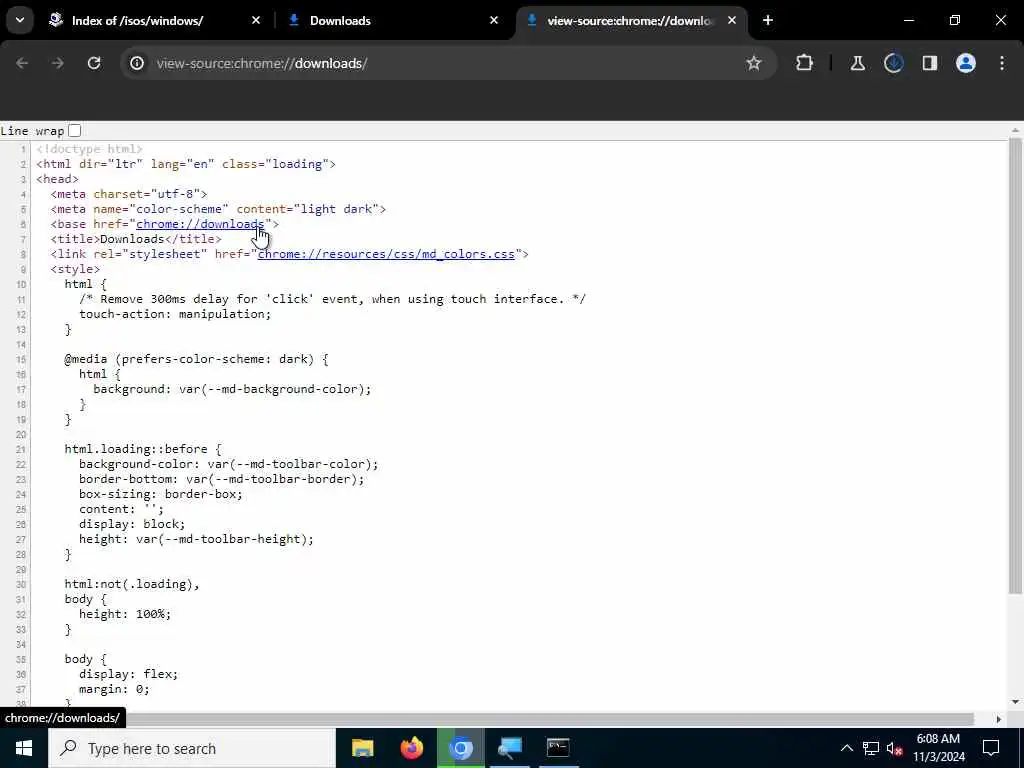Screen dimensions: 1024x768
Task: Select the view-source:chrome://downloads tab
Action: point(630,21)
